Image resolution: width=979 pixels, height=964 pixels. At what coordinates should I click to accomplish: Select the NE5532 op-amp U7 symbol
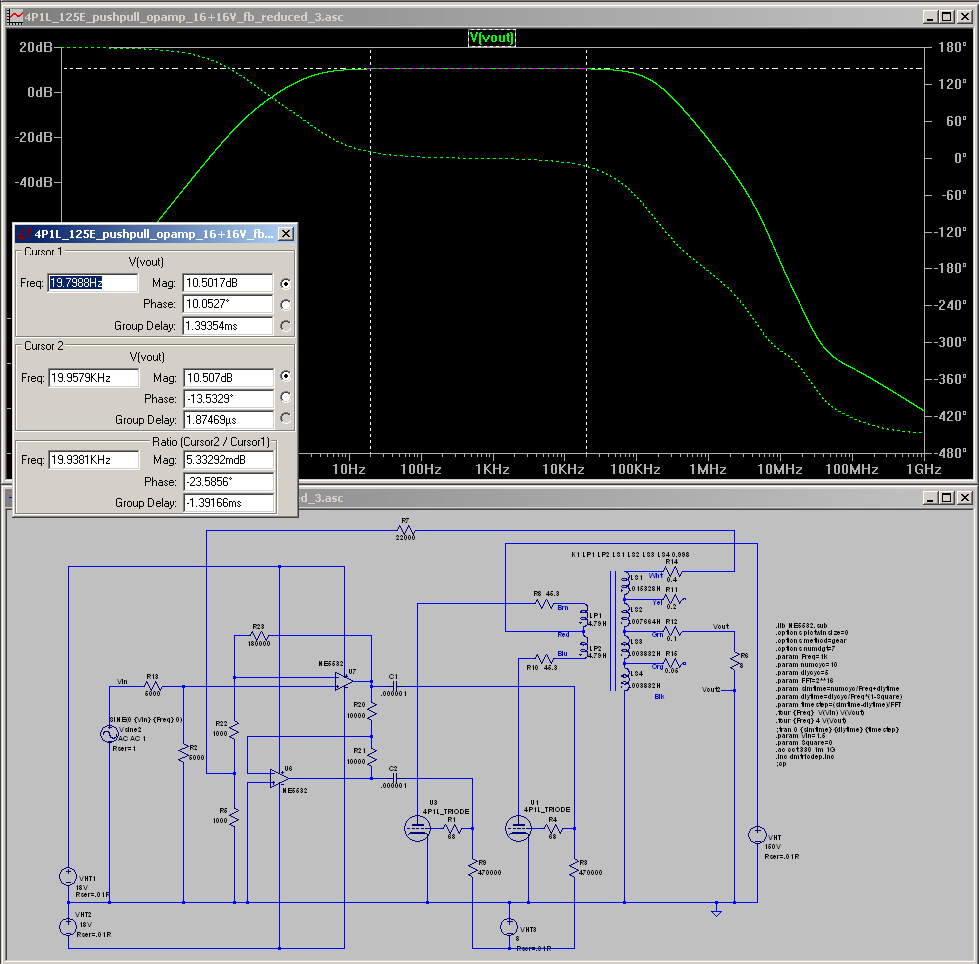click(344, 680)
